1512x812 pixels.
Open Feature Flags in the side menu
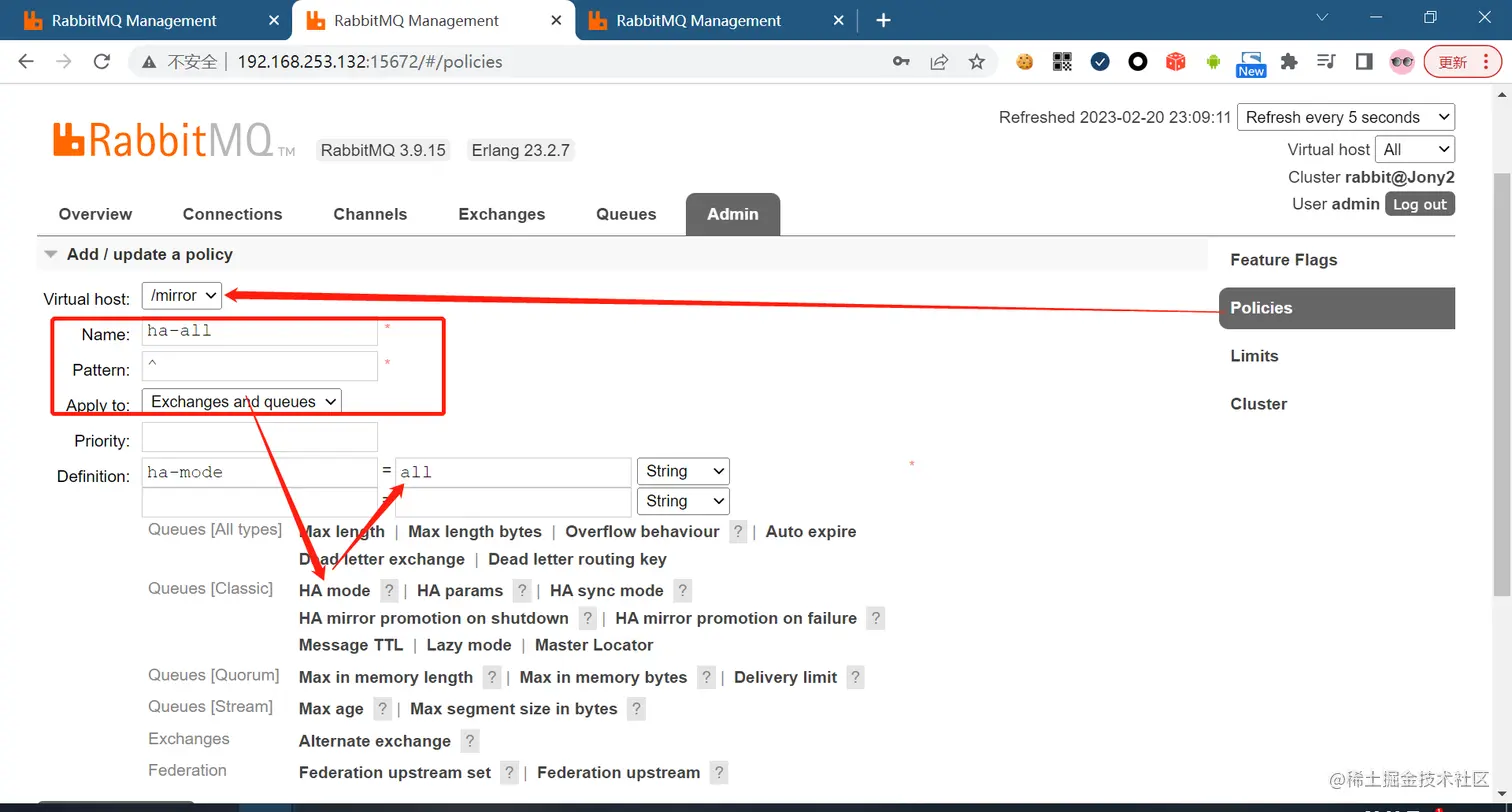coord(1283,260)
